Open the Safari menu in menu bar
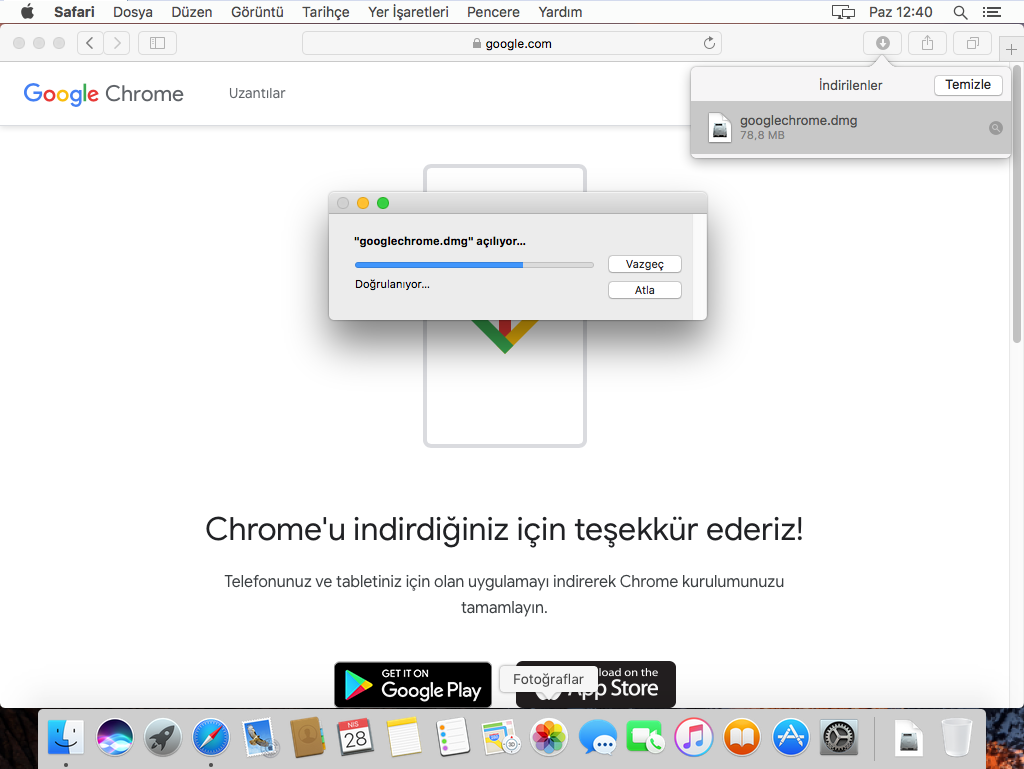The height and width of the screenshot is (769, 1024). point(74,12)
